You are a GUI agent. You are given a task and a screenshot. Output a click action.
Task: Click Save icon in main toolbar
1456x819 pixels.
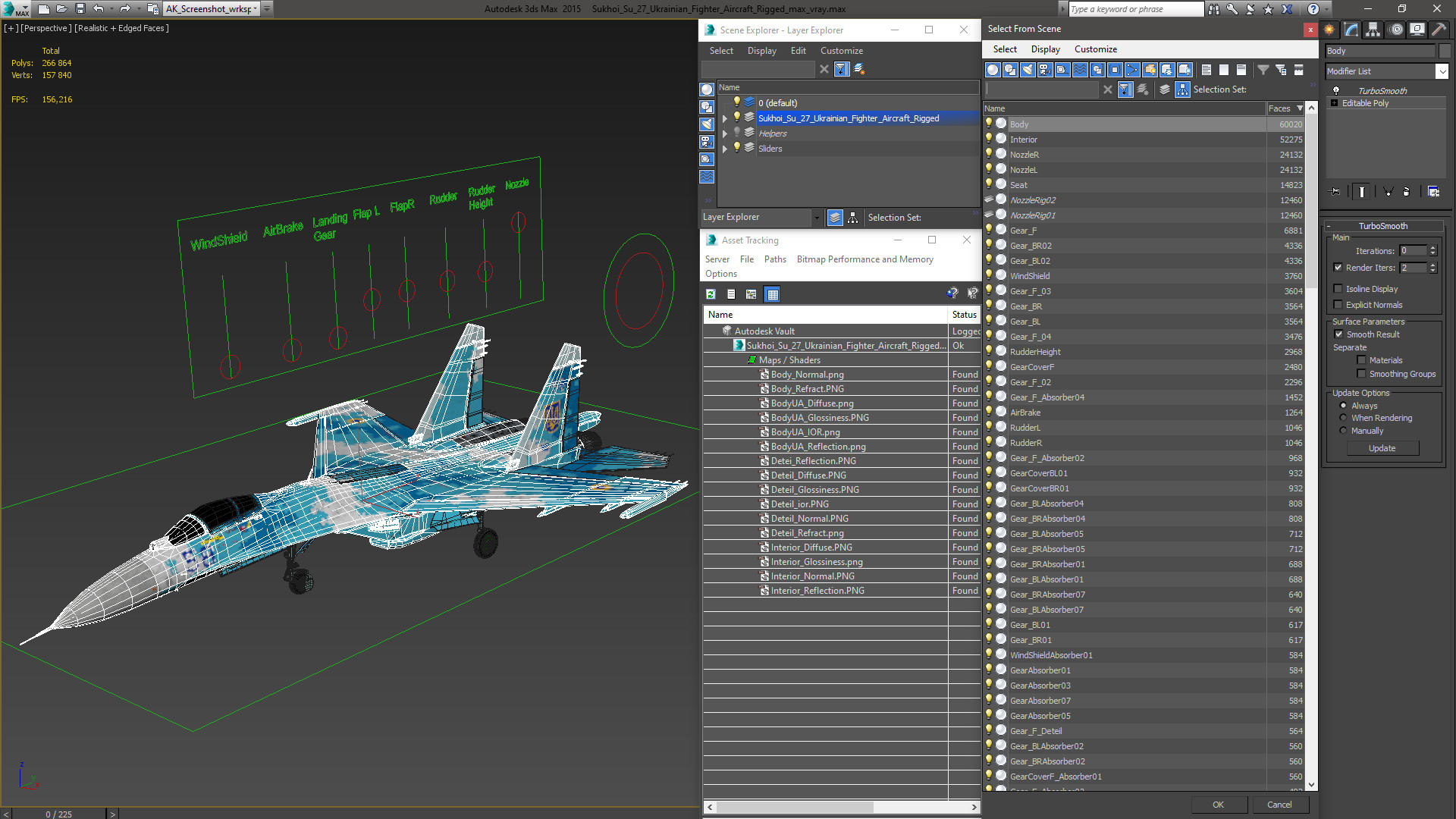(x=80, y=9)
